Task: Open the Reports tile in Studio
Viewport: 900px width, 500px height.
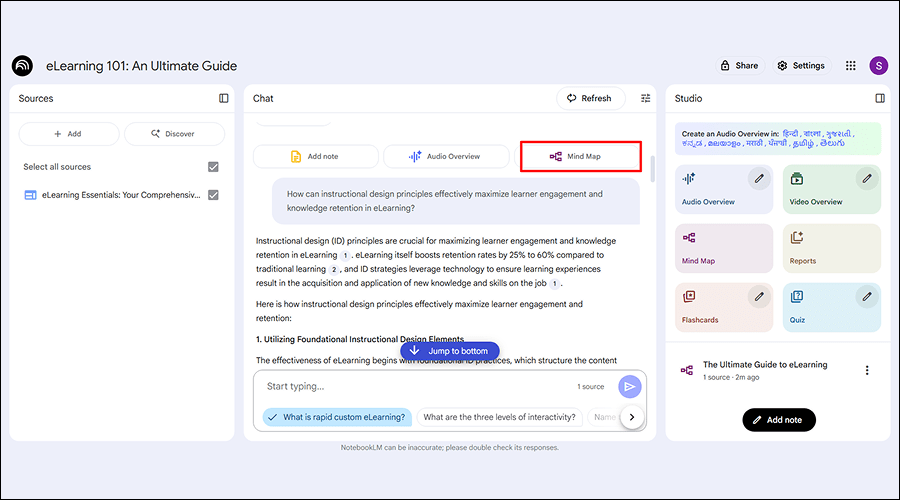Action: tap(831, 249)
